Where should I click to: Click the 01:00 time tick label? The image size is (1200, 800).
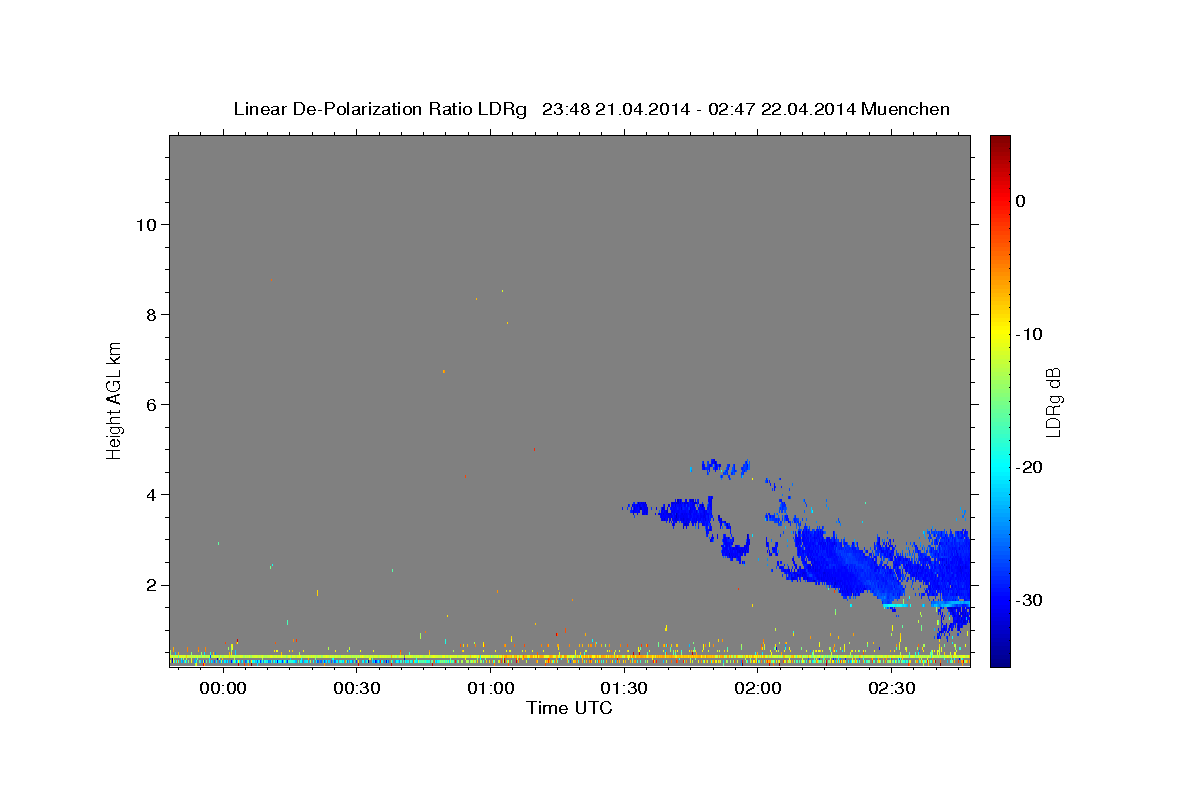click(490, 689)
